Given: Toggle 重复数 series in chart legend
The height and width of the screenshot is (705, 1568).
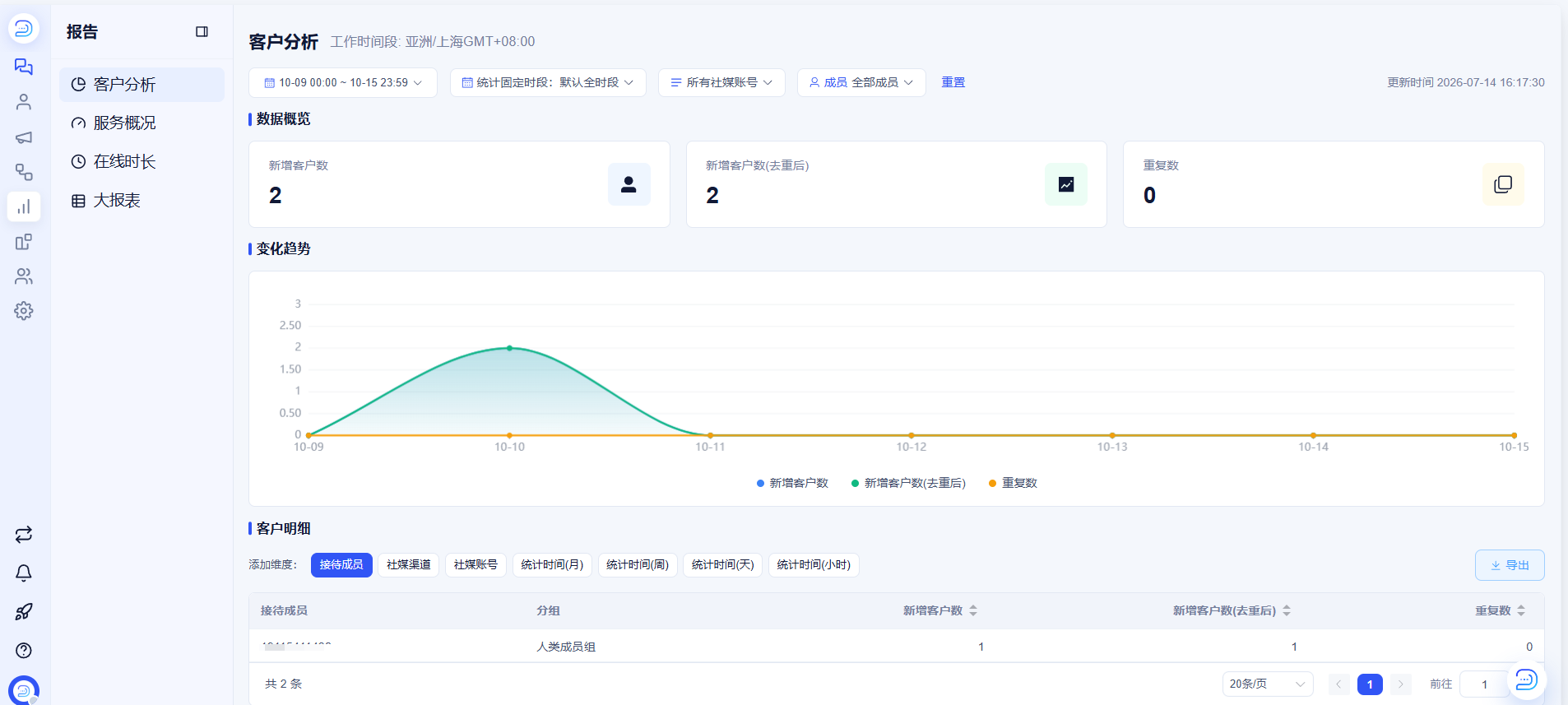Looking at the screenshot, I should [1013, 484].
